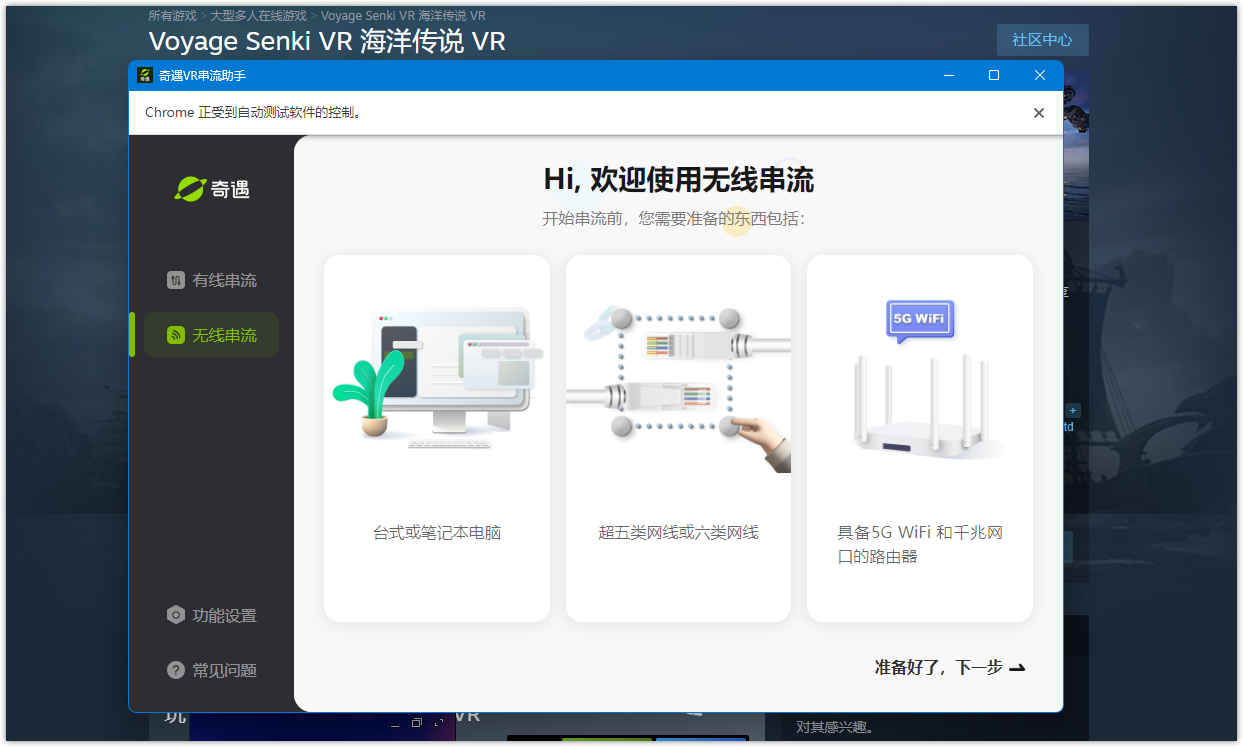This screenshot has height=747, width=1243.
Task: Click the 功能设置 hexagon gear icon
Action: [x=176, y=615]
